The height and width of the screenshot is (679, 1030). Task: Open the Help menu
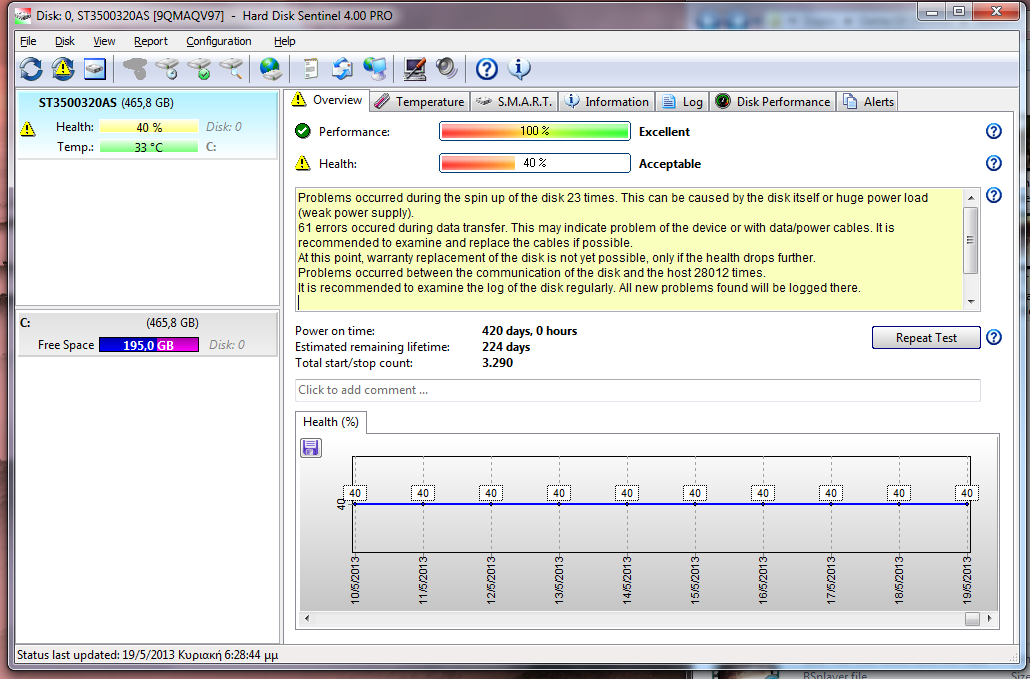pos(284,41)
